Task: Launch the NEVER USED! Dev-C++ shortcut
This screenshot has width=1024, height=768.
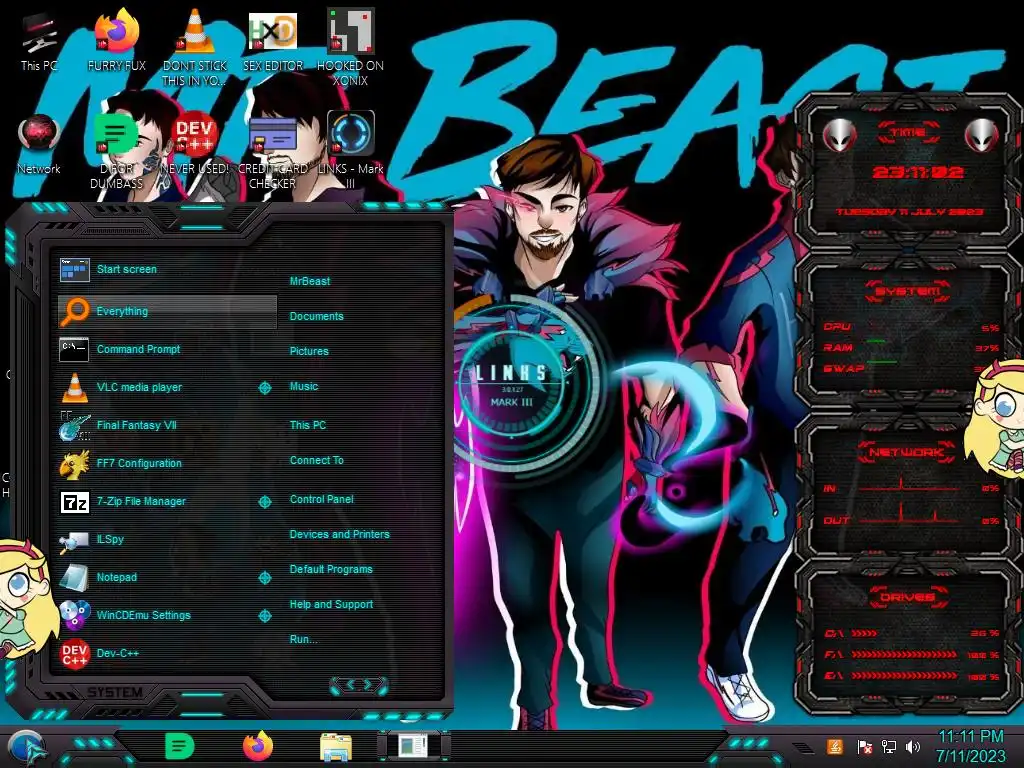Action: pyautogui.click(x=195, y=144)
